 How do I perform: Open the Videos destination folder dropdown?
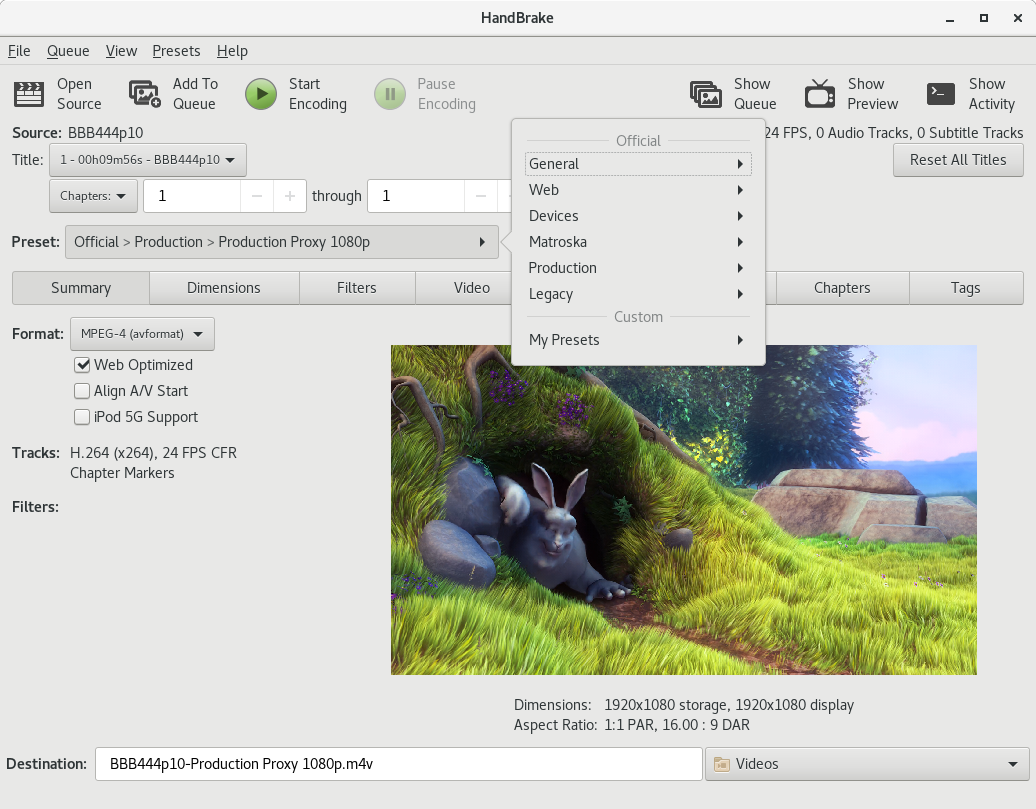867,764
